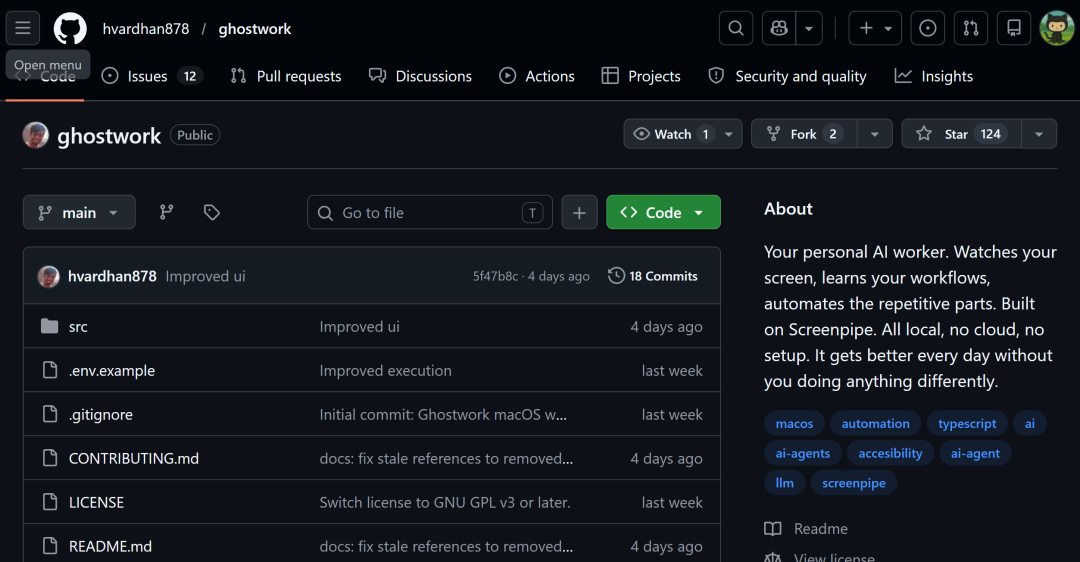
Task: Open the LICENSE file
Action: click(96, 502)
